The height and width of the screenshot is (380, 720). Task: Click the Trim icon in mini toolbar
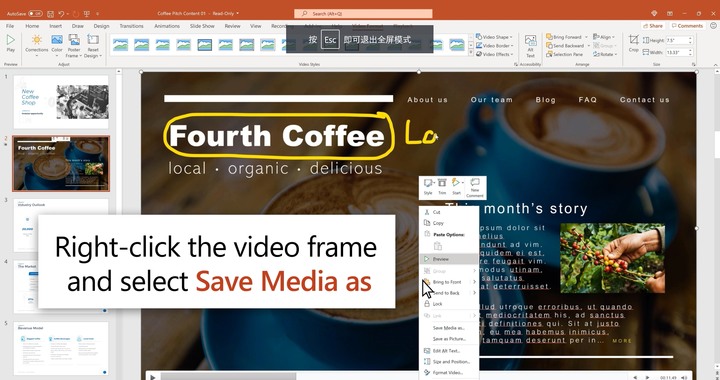tap(442, 183)
